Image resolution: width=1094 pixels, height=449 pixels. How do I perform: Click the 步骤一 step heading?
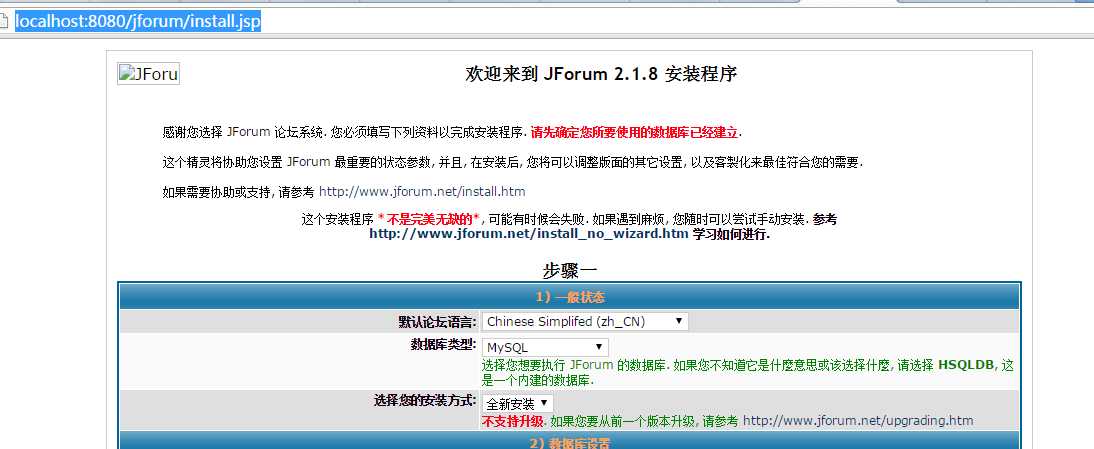click(x=569, y=271)
